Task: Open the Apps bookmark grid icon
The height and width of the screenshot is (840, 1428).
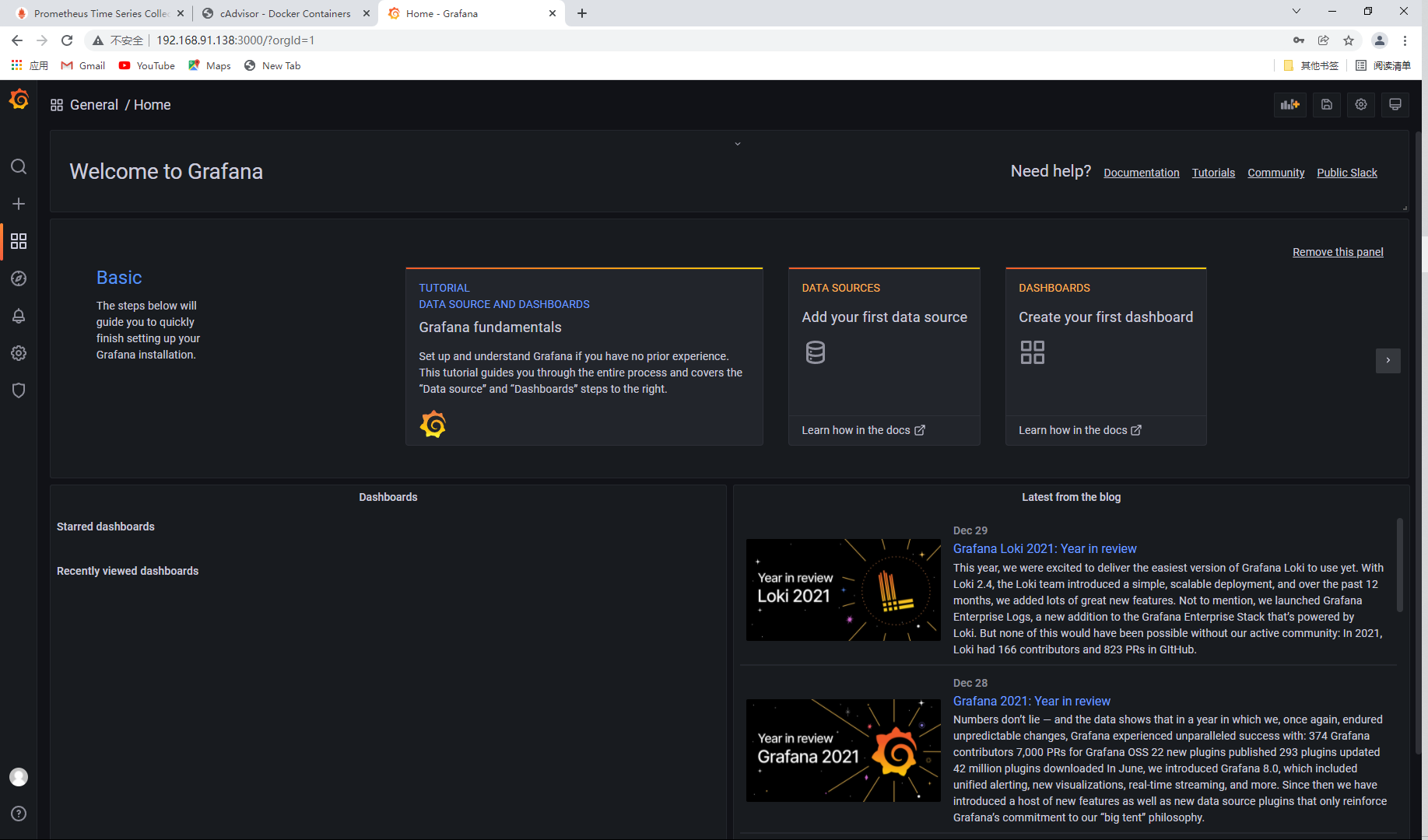Action: [16, 65]
